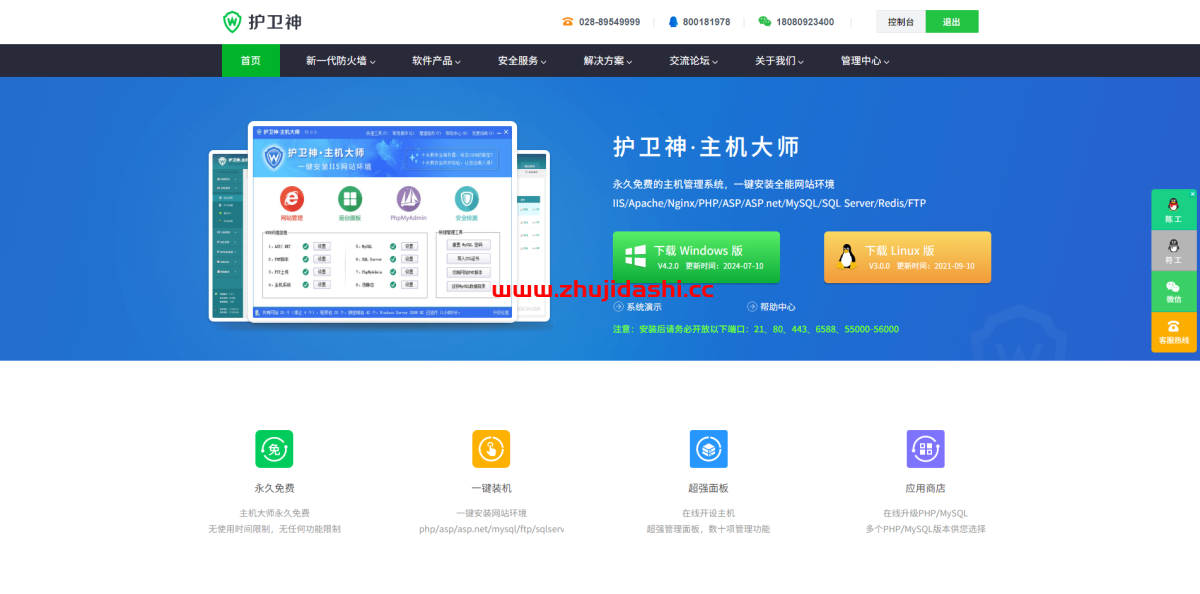
Task: Contact 陈工 via QQ in side widget
Action: tap(1173, 210)
